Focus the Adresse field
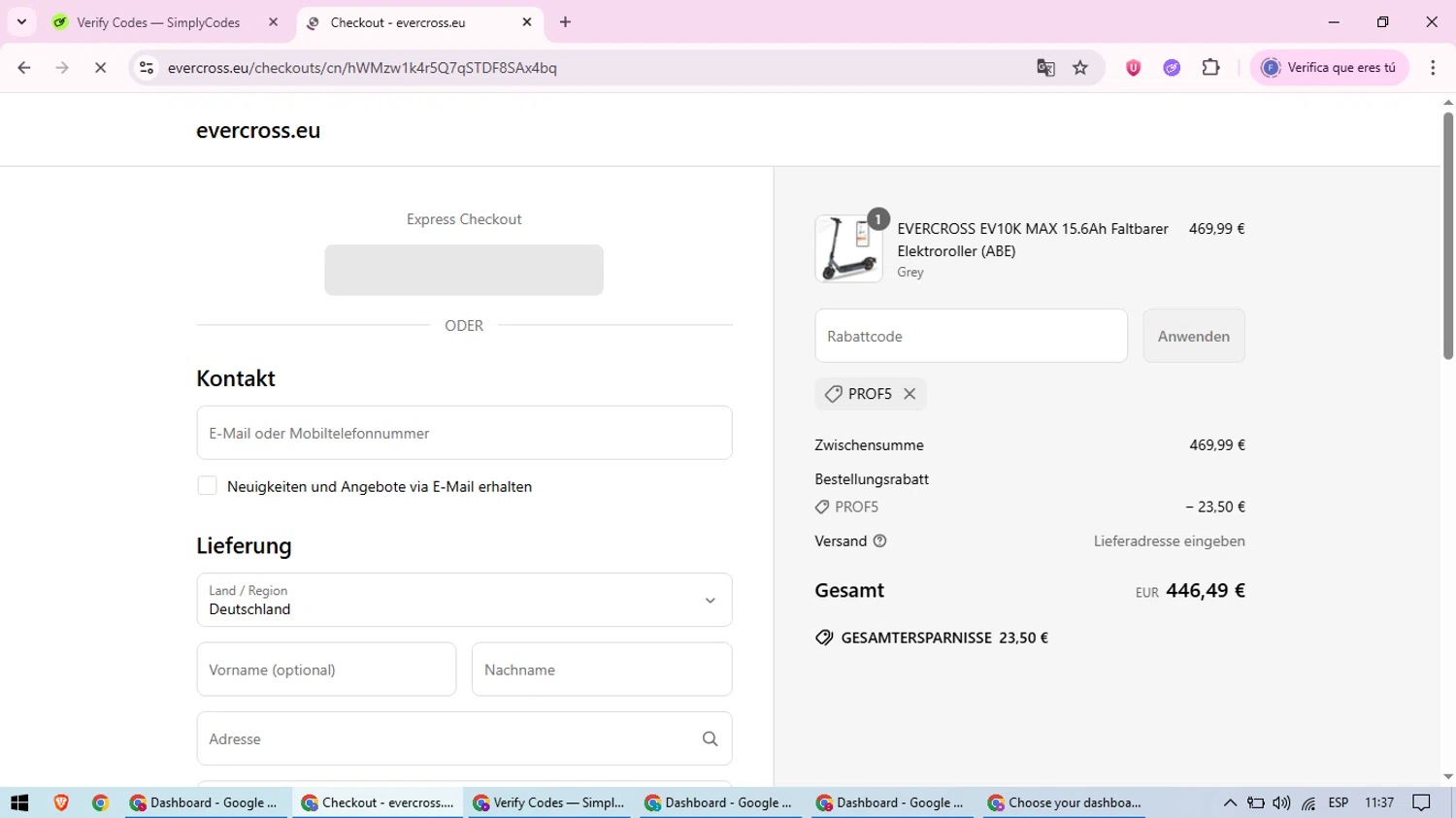The height and width of the screenshot is (818, 1456). click(x=464, y=738)
